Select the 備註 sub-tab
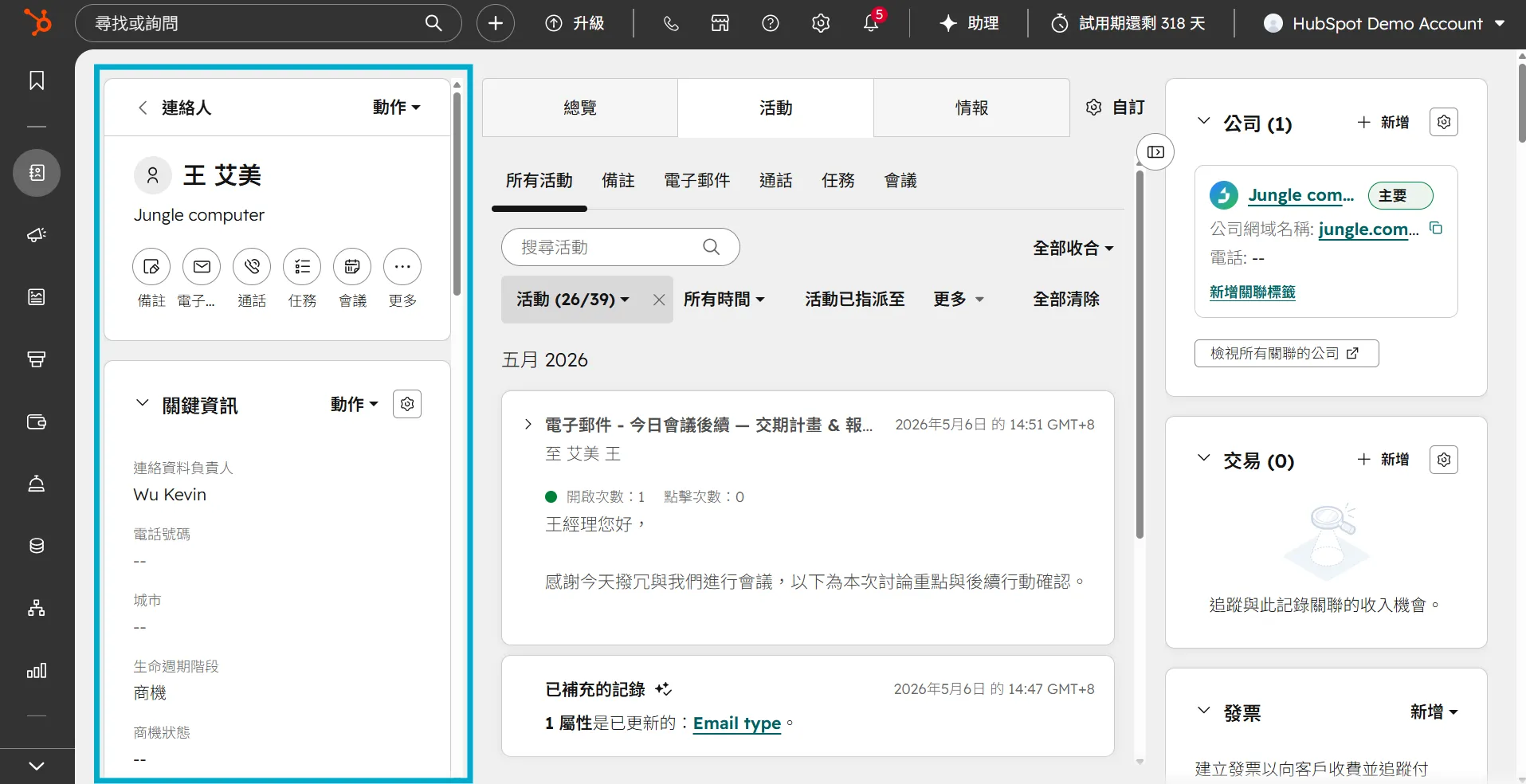Image resolution: width=1526 pixels, height=784 pixels. [618, 181]
